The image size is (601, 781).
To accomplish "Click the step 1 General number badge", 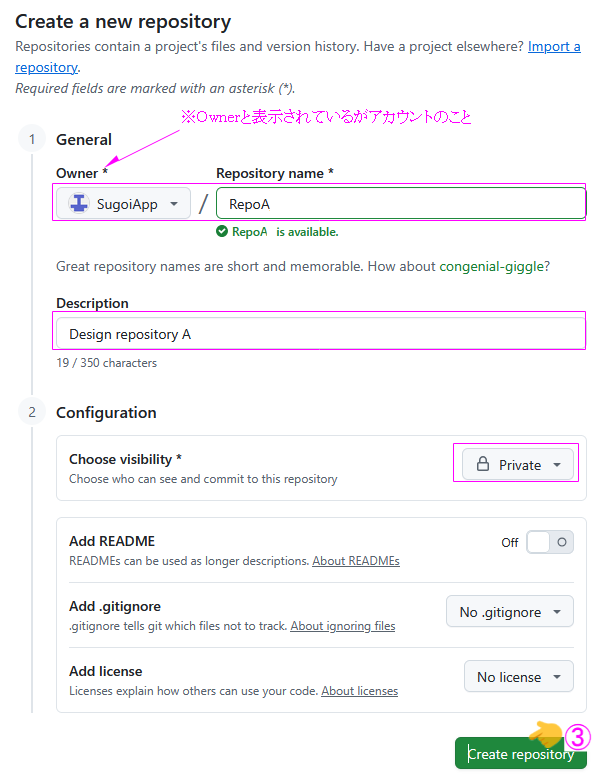I will tap(31, 139).
